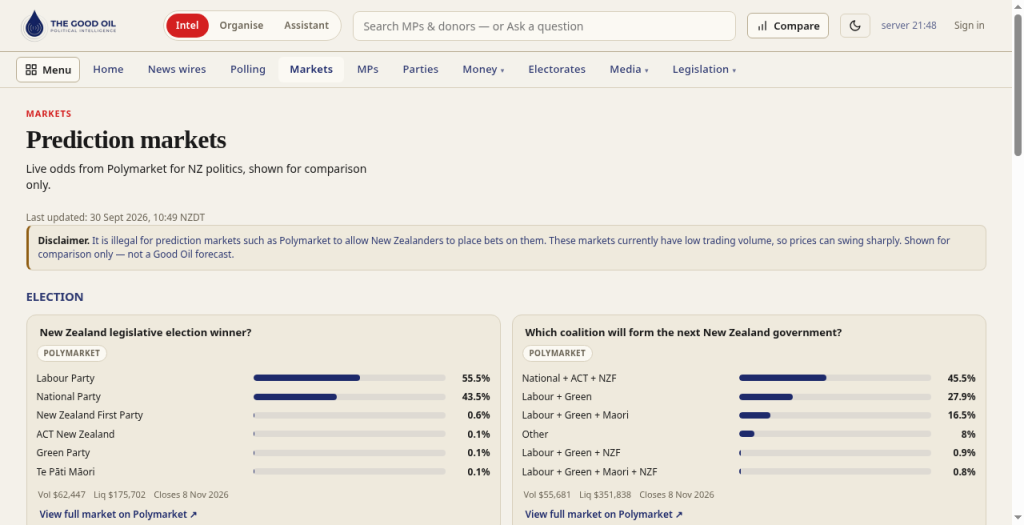Click the 'New Zealand First Party' label
This screenshot has width=1024, height=525.
89,415
